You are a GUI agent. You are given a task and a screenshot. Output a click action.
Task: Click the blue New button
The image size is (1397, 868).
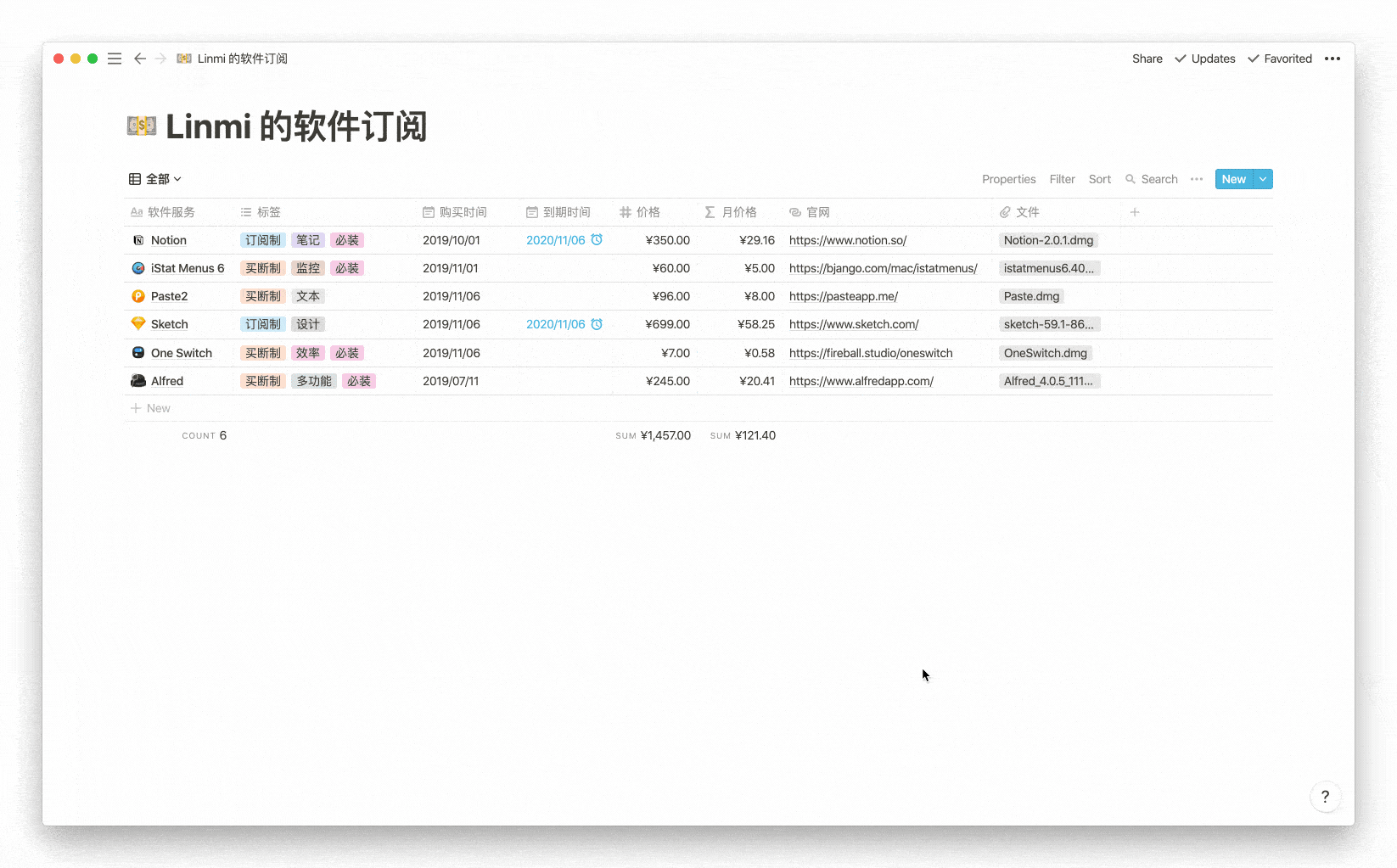click(x=1234, y=179)
